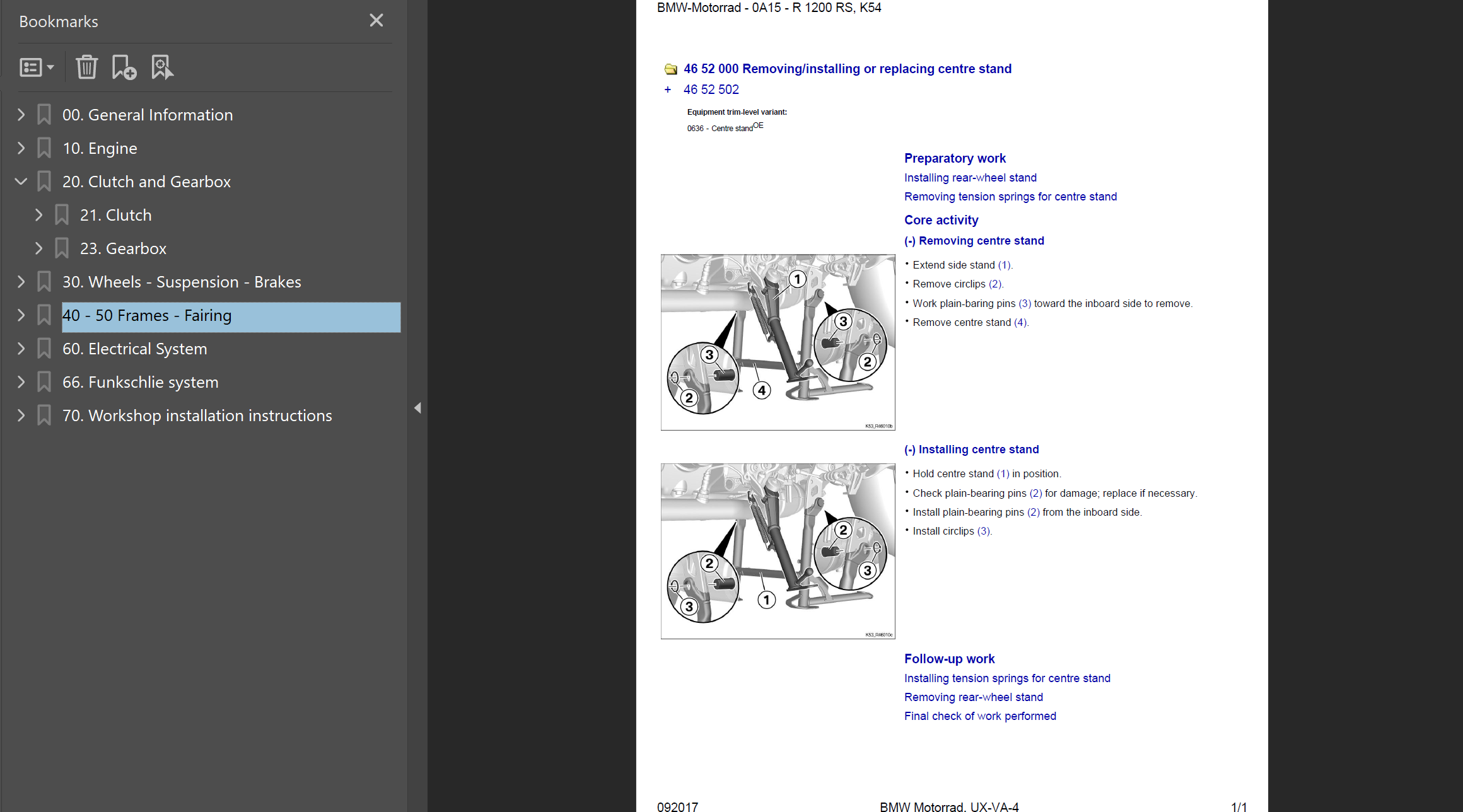Add a new bookmark
This screenshot has height=812, width=1463.
click(x=124, y=67)
